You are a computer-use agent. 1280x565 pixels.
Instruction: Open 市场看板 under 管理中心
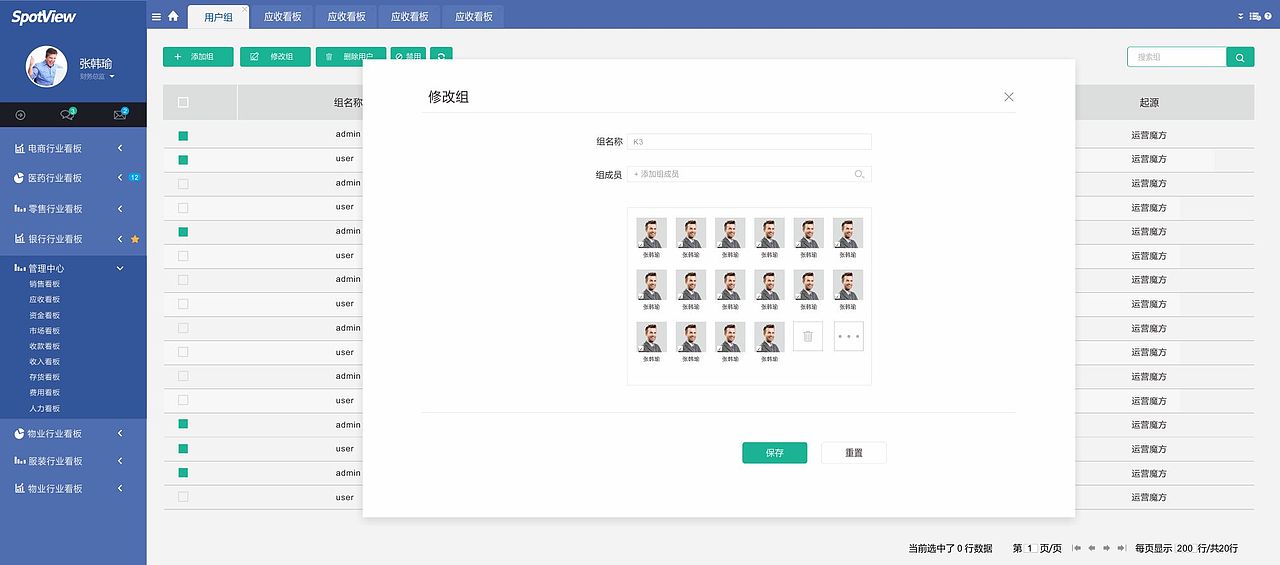[45, 331]
